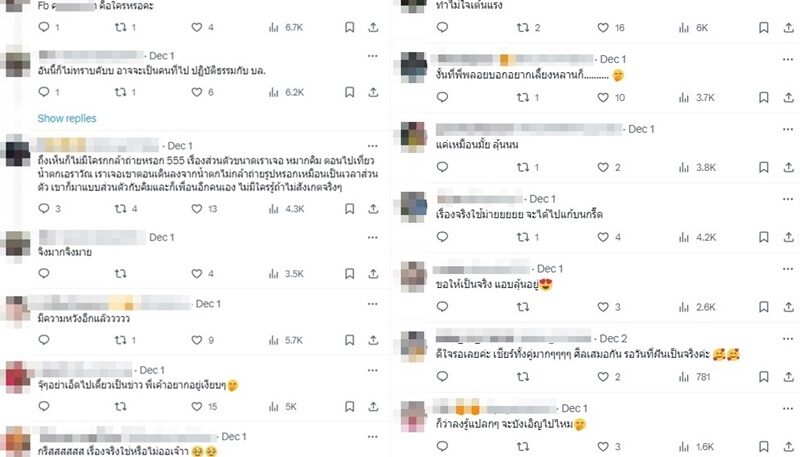Open profile avatar of tweet with 6.2K views
The image size is (800, 457).
tap(17, 63)
